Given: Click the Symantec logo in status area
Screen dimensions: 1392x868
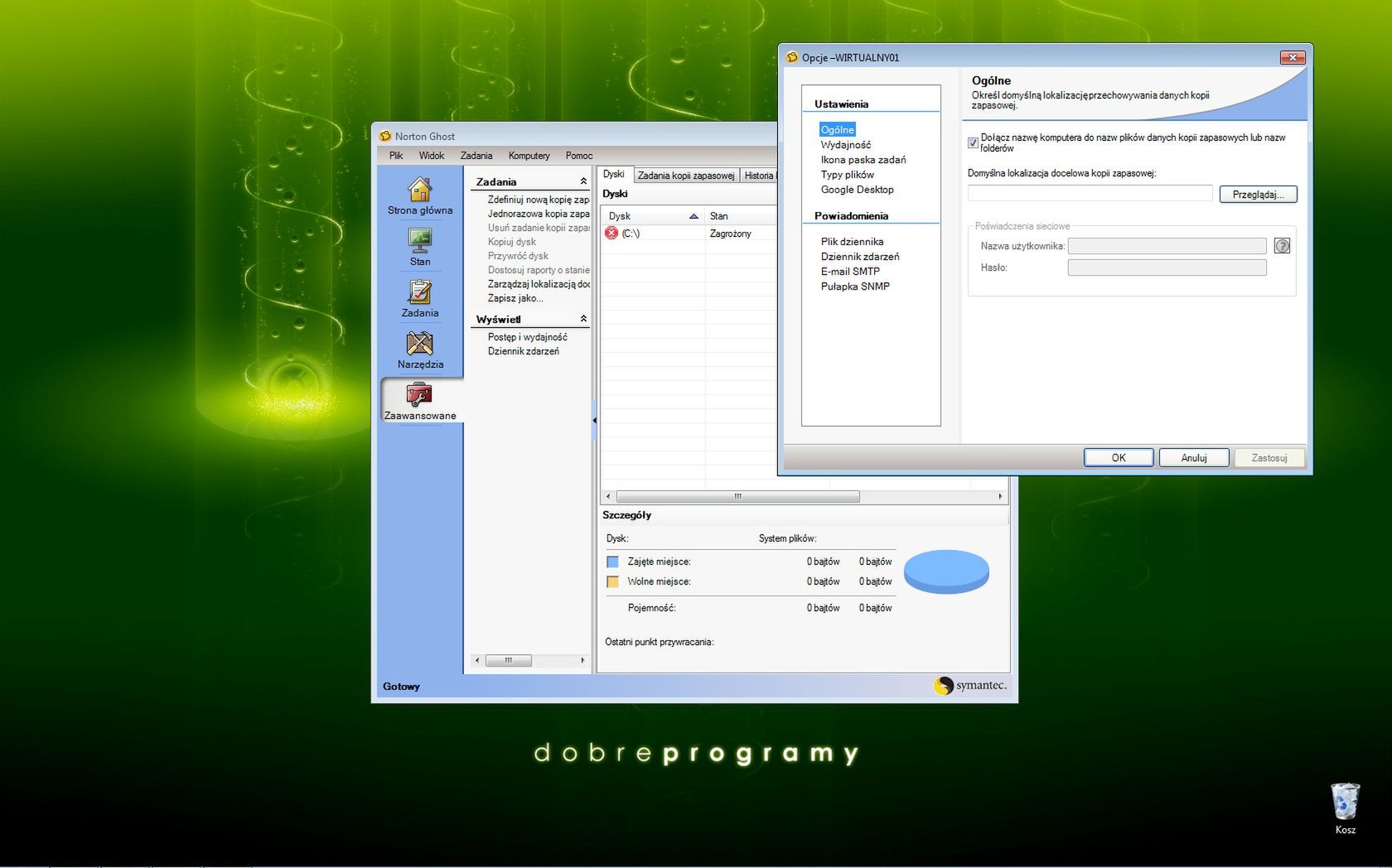Looking at the screenshot, I should coord(969,685).
